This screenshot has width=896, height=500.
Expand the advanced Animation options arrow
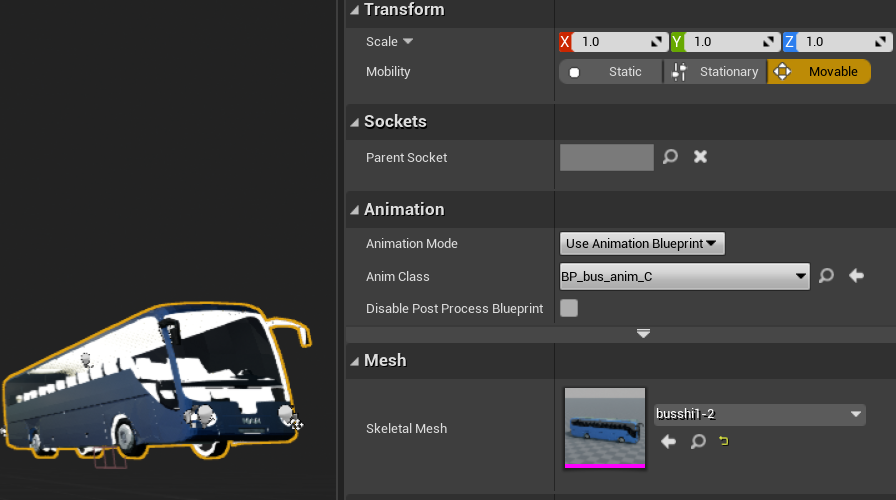(x=643, y=333)
